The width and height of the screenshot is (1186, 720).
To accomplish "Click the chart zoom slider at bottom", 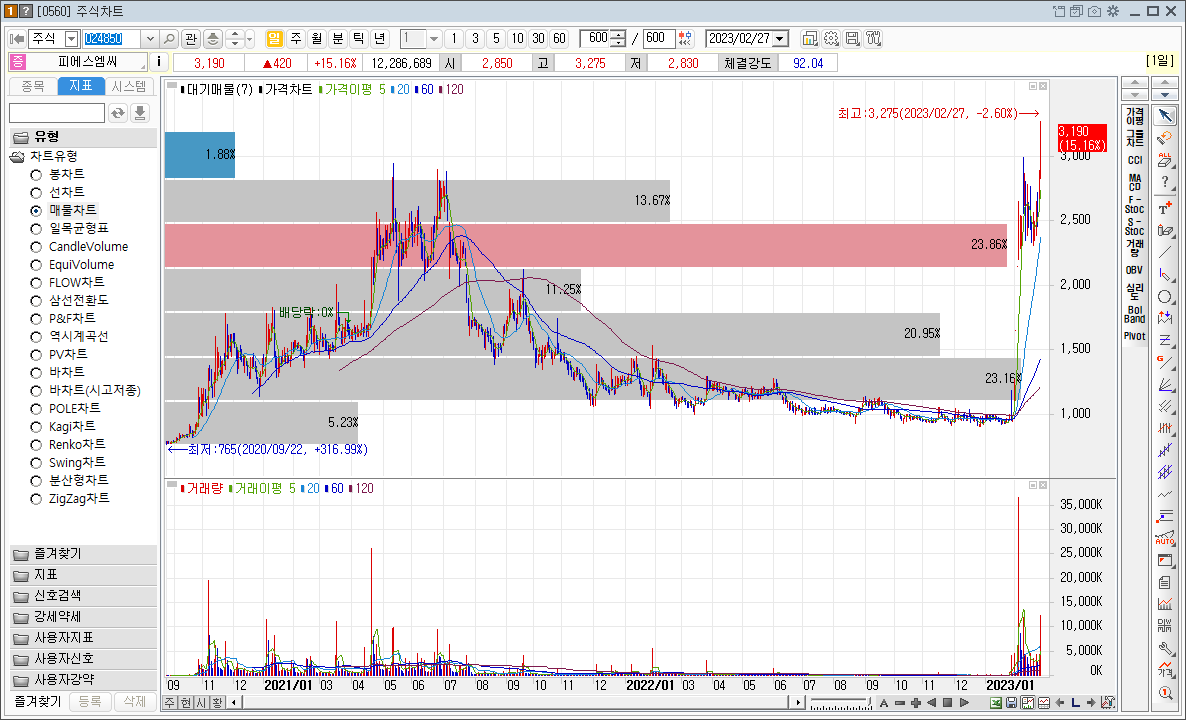I will click(840, 703).
